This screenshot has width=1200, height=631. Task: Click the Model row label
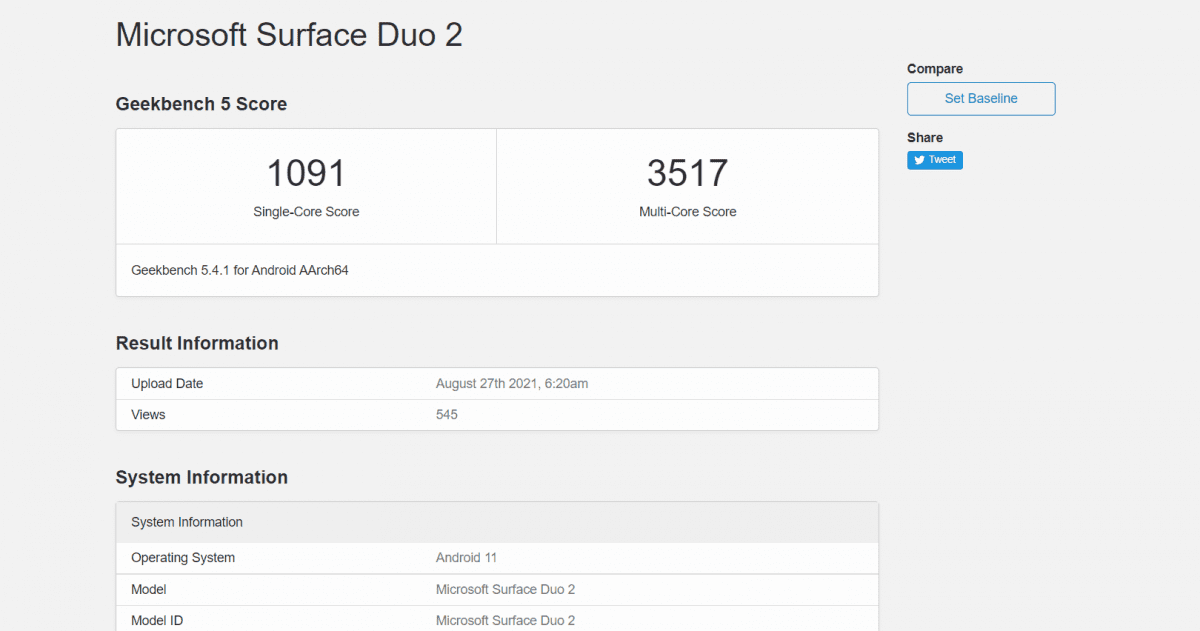[x=149, y=590]
